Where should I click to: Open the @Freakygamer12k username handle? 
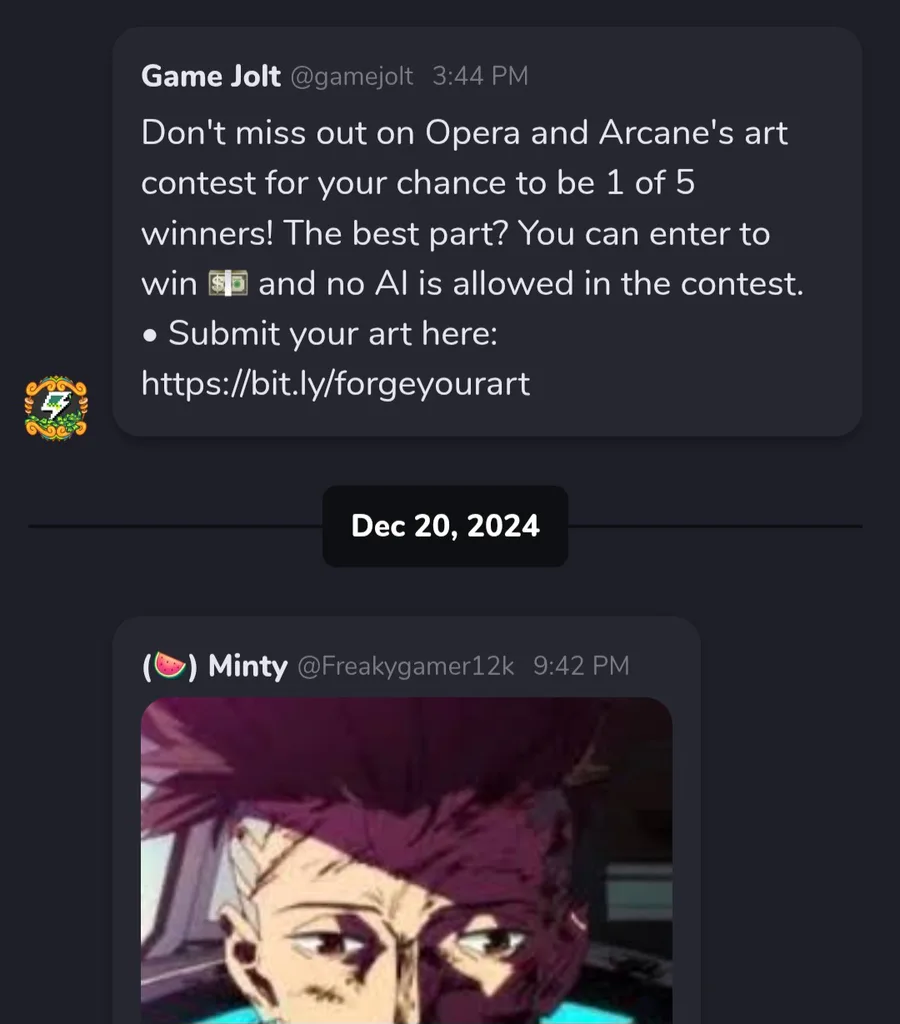406,666
